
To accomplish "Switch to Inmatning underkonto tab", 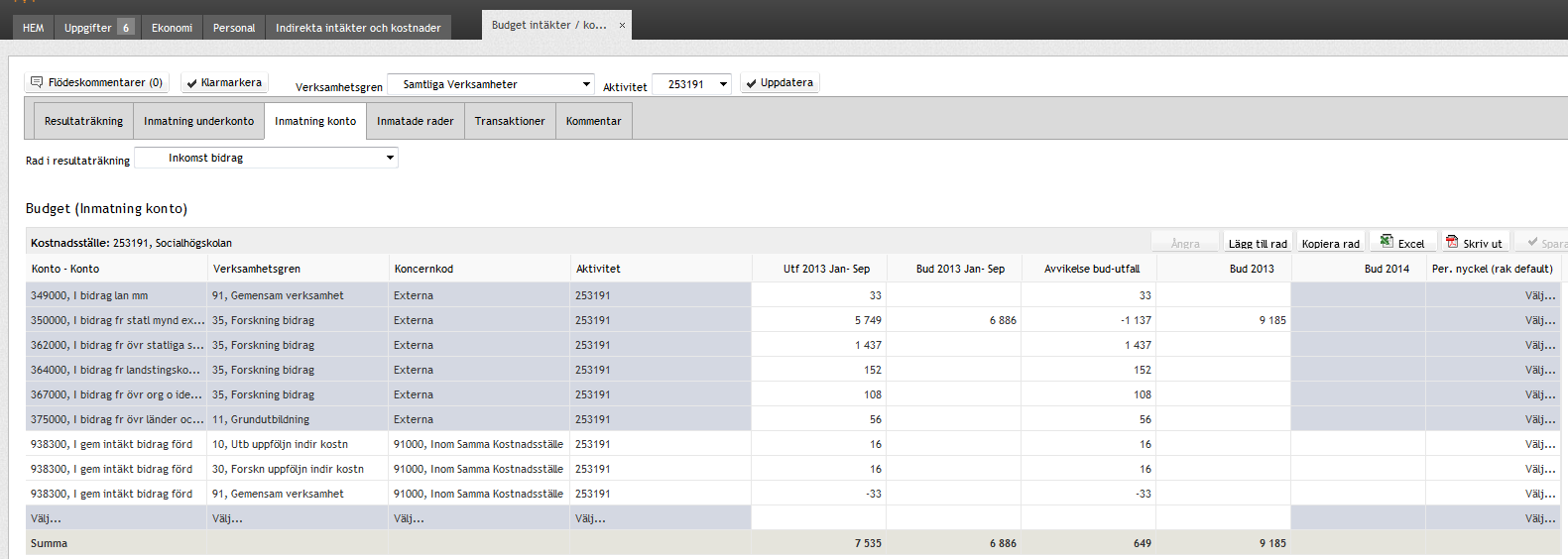I will coord(198,121).
